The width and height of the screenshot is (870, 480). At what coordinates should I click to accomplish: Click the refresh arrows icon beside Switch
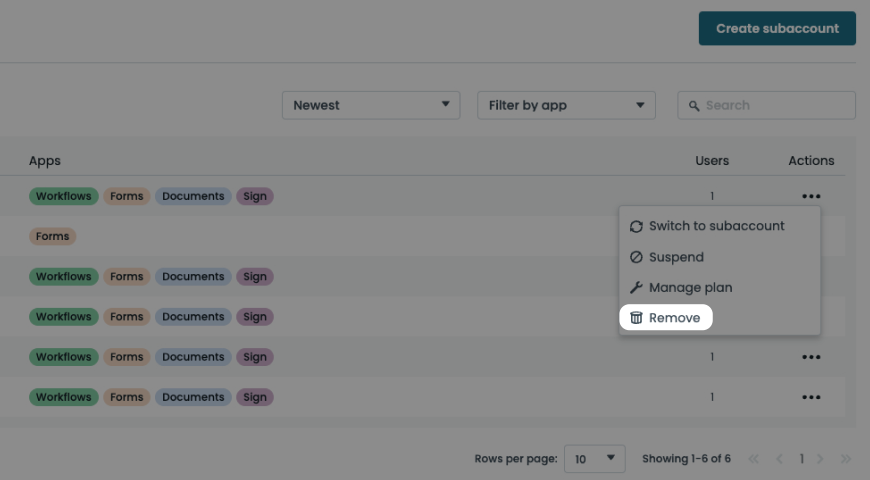[636, 227]
